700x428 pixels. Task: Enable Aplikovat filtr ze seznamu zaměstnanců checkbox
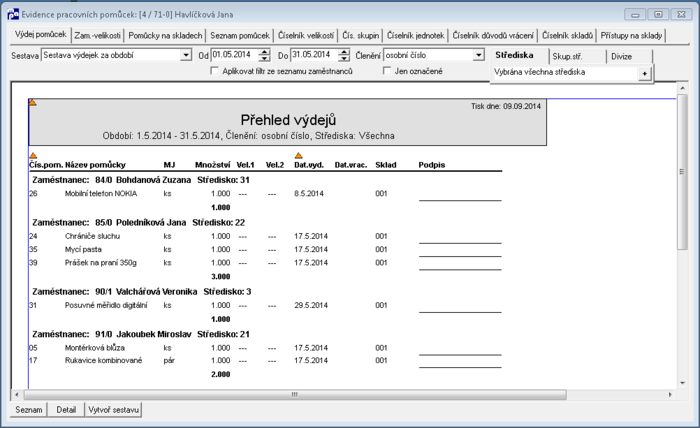click(214, 71)
